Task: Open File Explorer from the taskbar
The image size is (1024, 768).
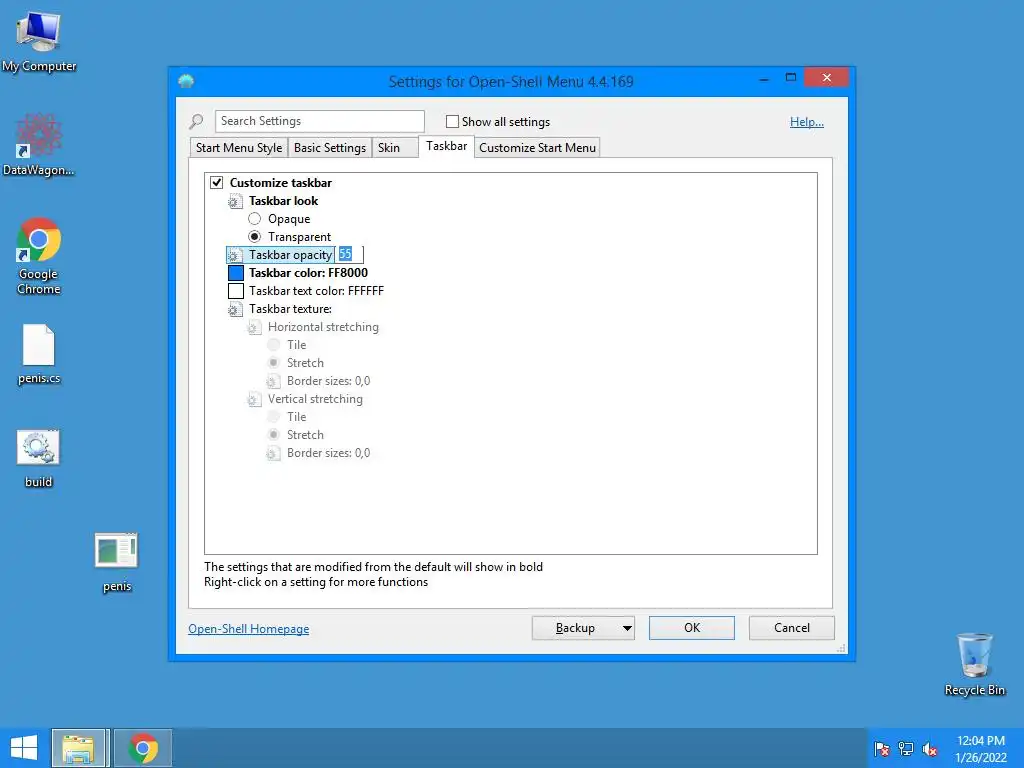Action: click(78, 748)
